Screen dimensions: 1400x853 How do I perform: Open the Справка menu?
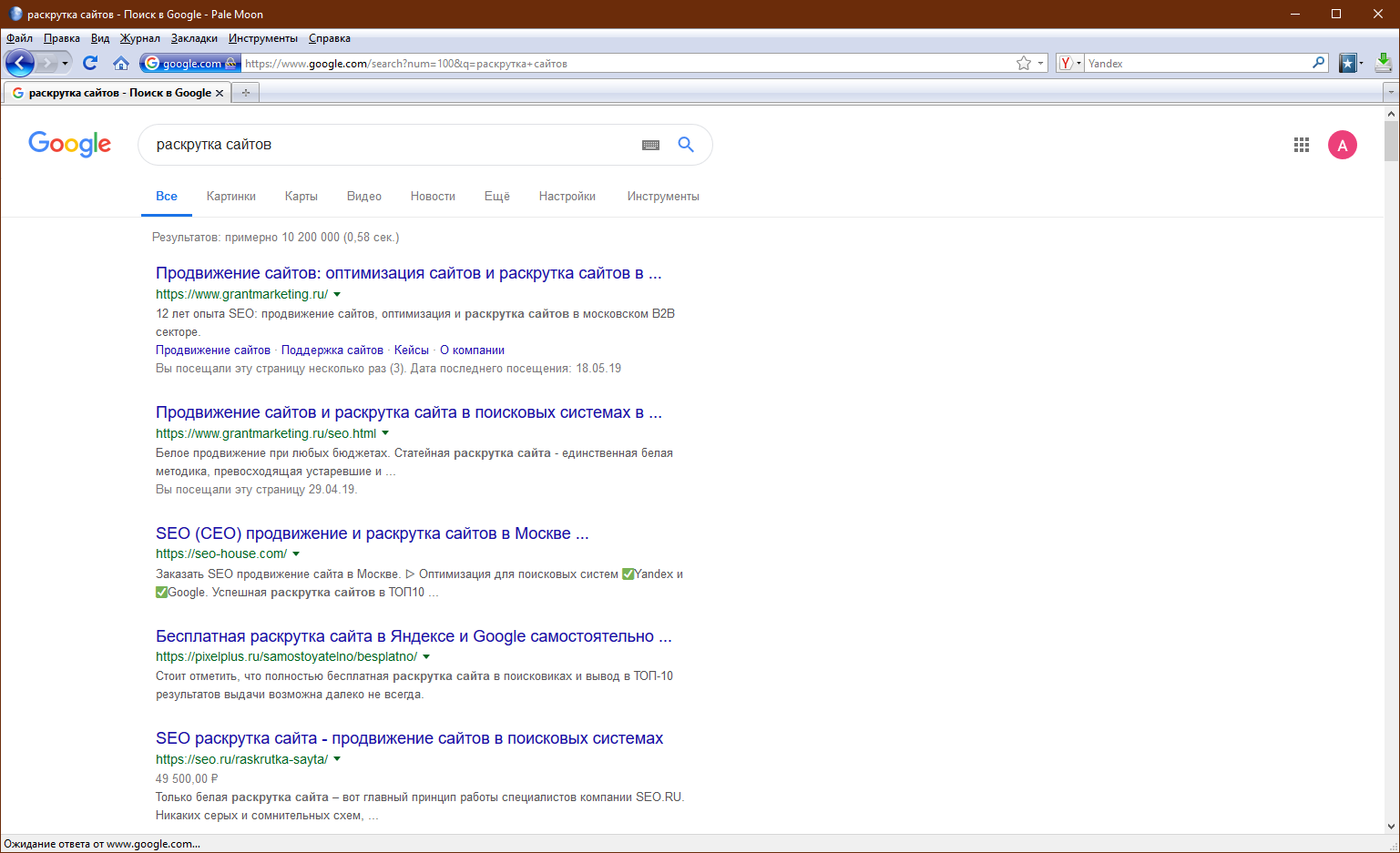pyautogui.click(x=330, y=38)
